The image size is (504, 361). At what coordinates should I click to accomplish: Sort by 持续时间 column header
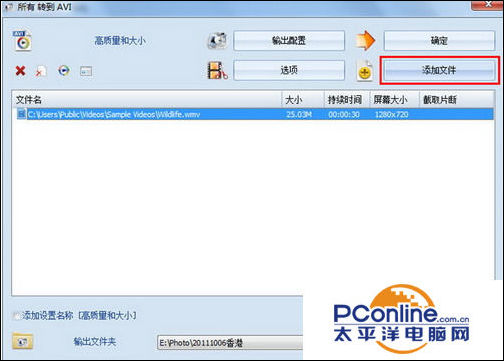(347, 99)
